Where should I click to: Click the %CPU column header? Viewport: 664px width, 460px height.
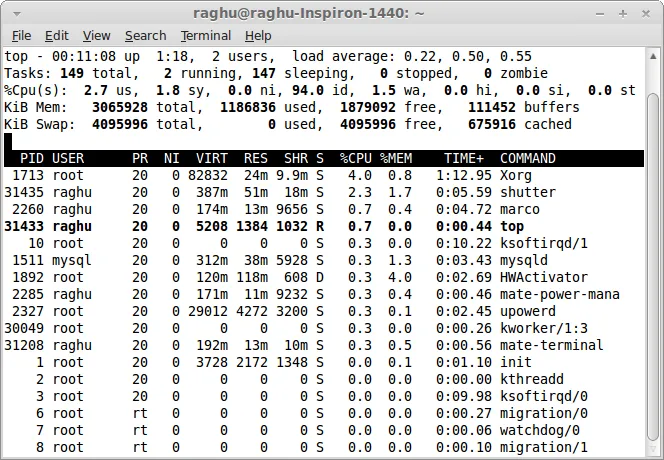point(355,158)
